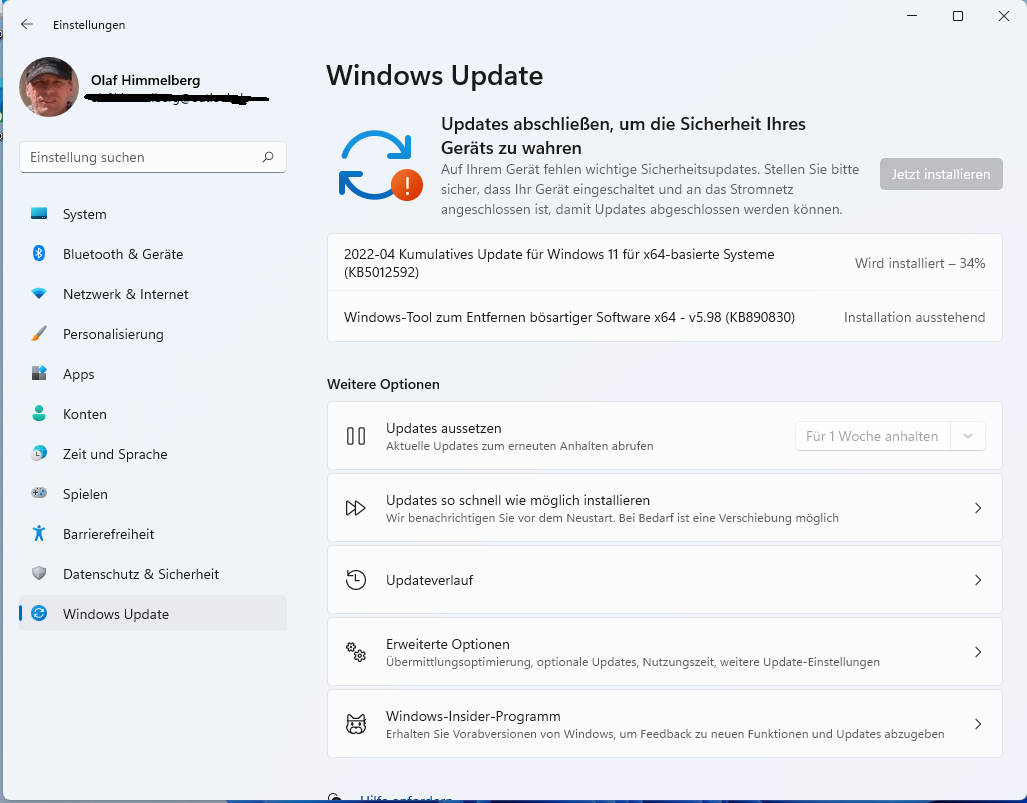Click the back arrow in Einstellungen

(x=27, y=24)
